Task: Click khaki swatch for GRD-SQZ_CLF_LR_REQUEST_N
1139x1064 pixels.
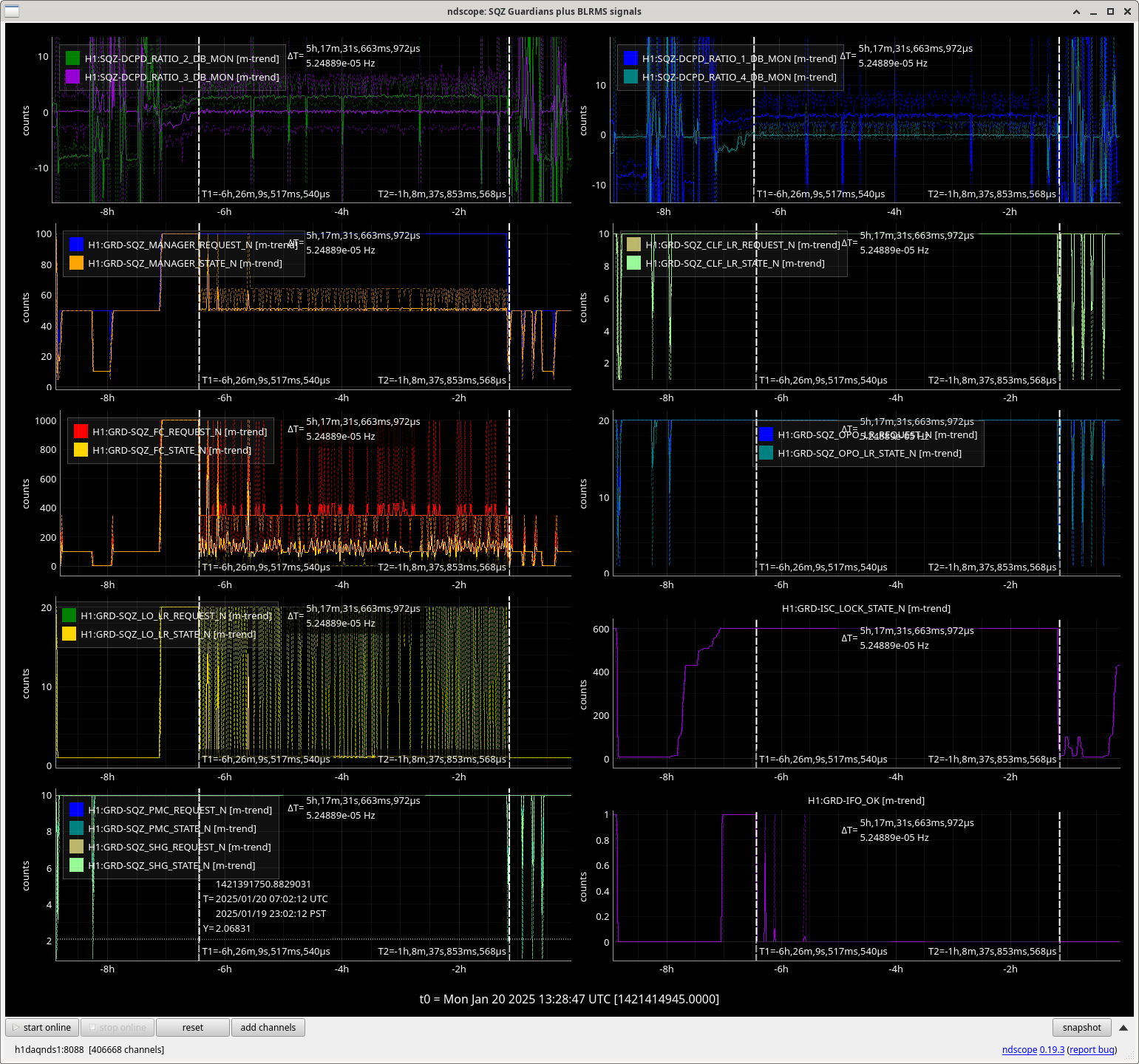Action: coord(633,245)
